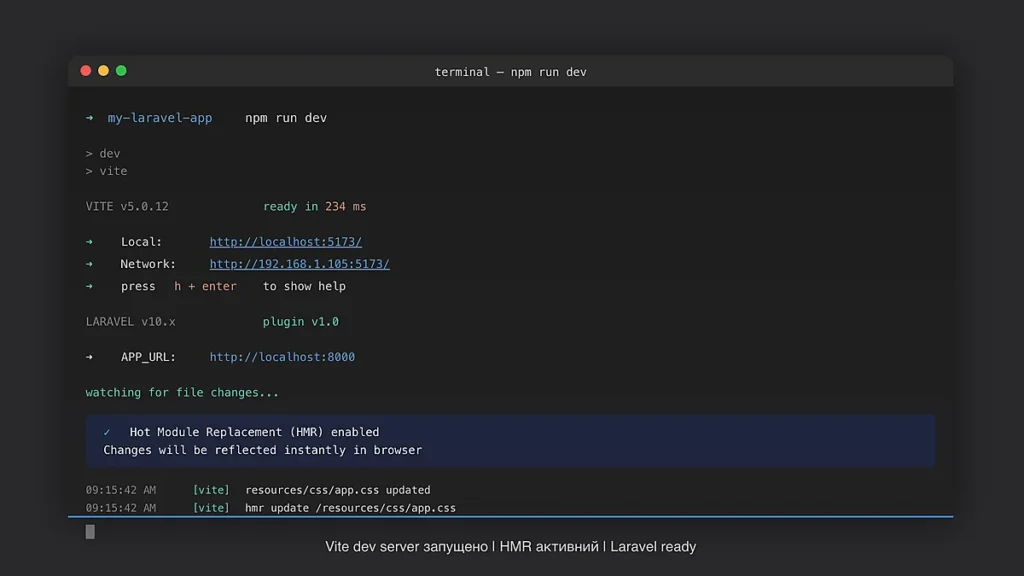
Task: Click the arrow icon beside press h + enter
Action: click(x=89, y=286)
